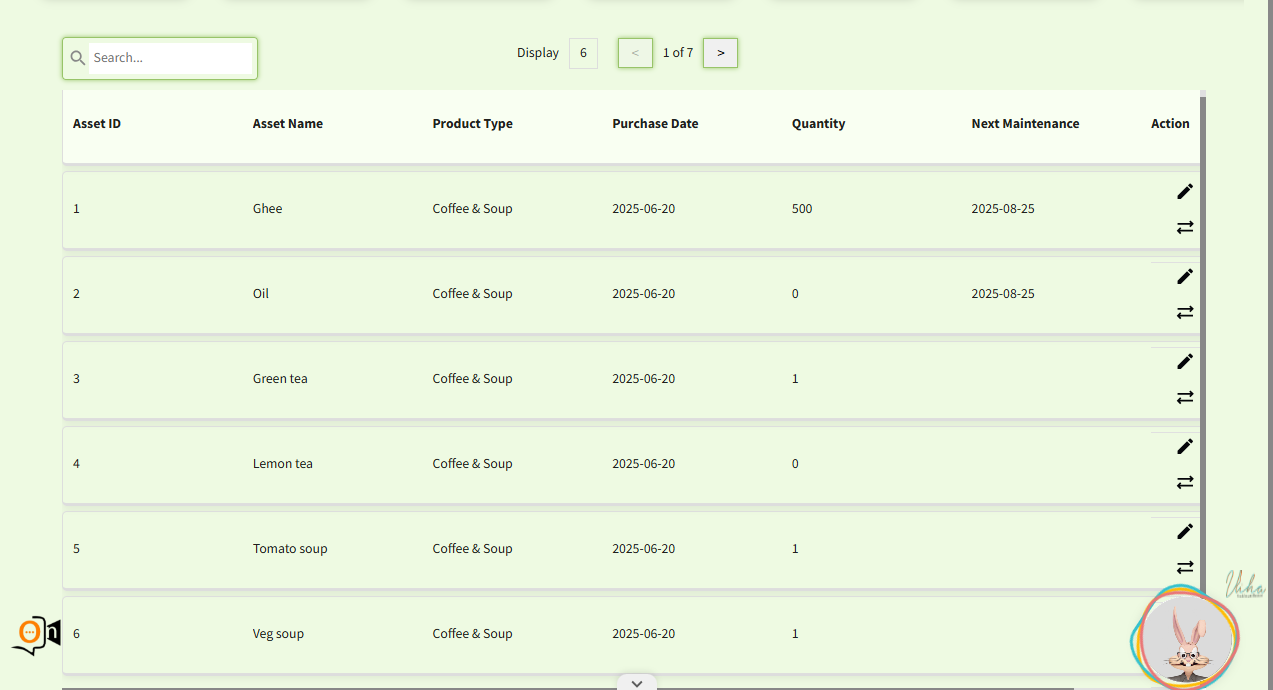Click quantity 500 in Ghee row
This screenshot has height=690, width=1273.
pos(802,209)
